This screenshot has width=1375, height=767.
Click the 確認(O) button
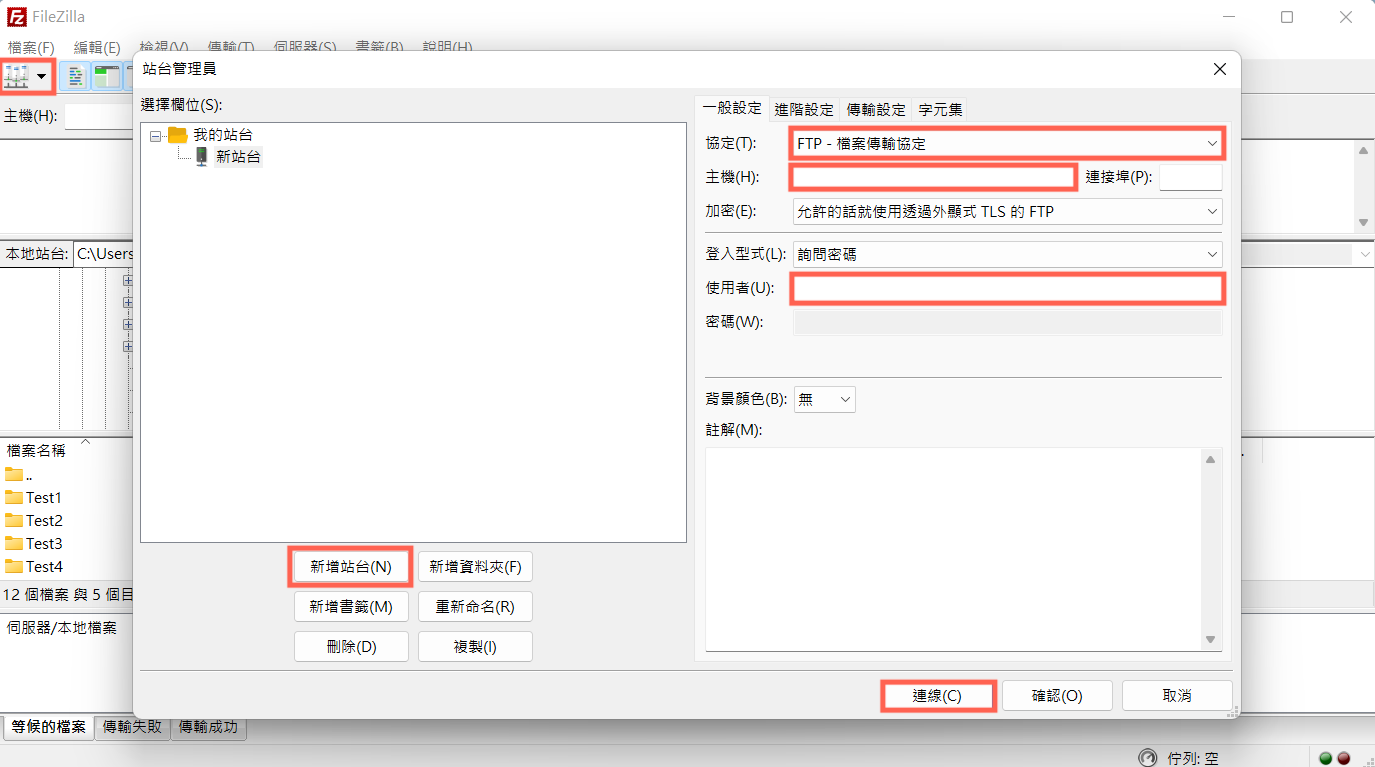tap(1057, 696)
